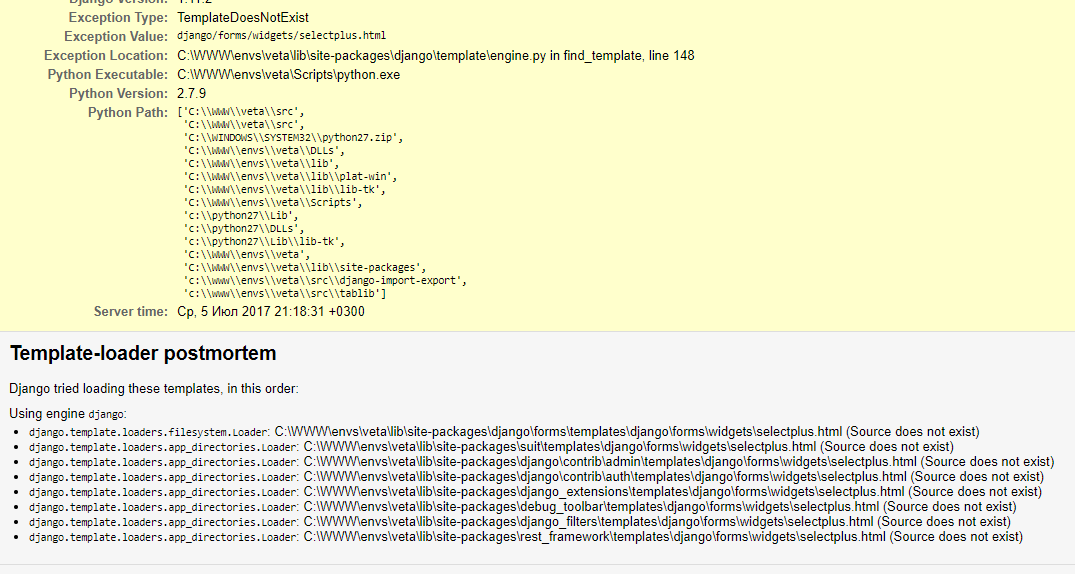The width and height of the screenshot is (1075, 574).
Task: Click the contrib\auth templates path row
Action: pos(536,477)
